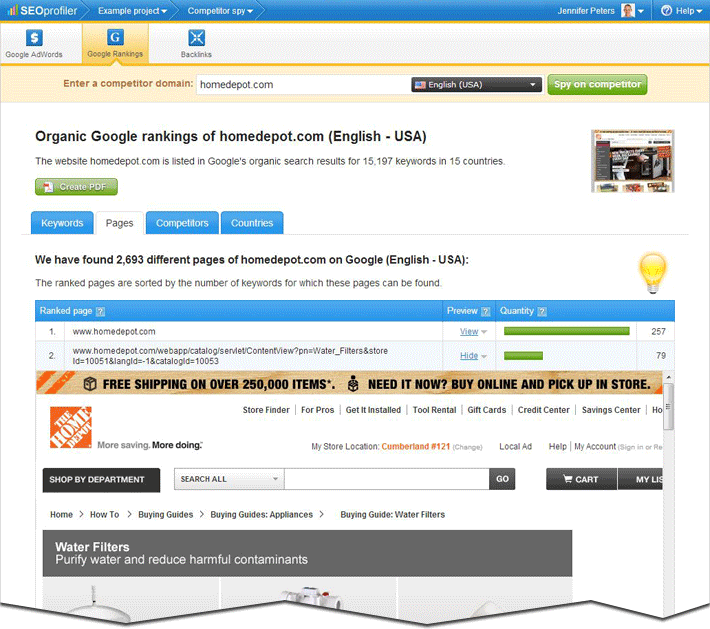Click For Pros link in preview

click(x=317, y=410)
